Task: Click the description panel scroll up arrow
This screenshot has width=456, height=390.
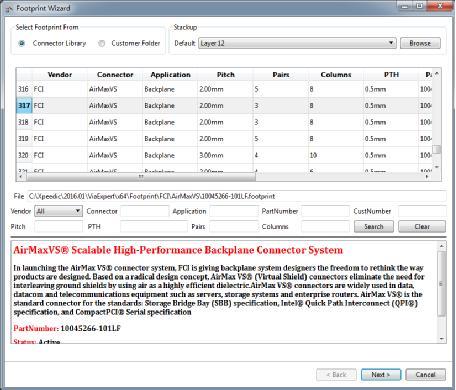Action: pyautogui.click(x=442, y=246)
